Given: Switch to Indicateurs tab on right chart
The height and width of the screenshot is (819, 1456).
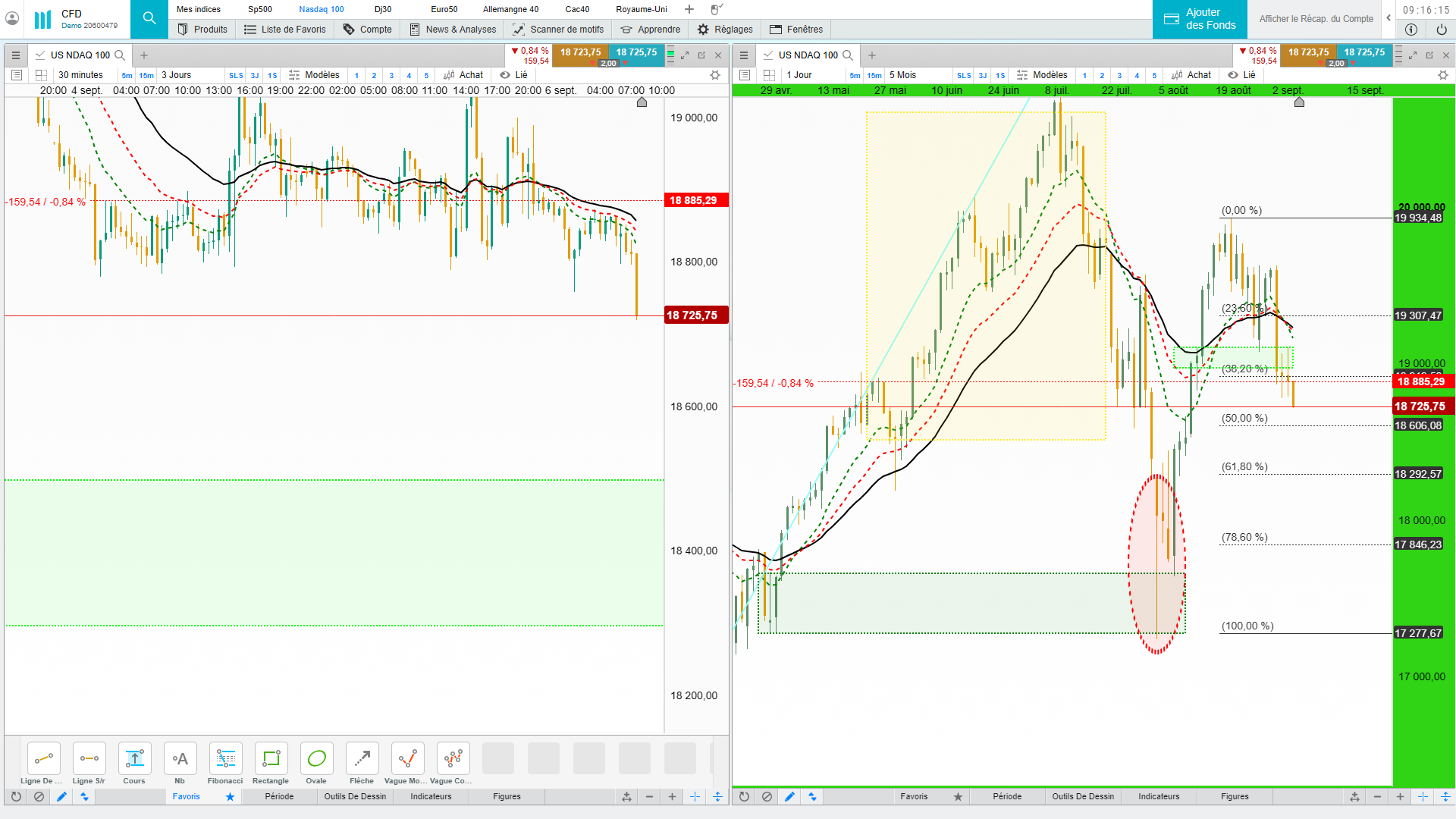Looking at the screenshot, I should [1158, 796].
